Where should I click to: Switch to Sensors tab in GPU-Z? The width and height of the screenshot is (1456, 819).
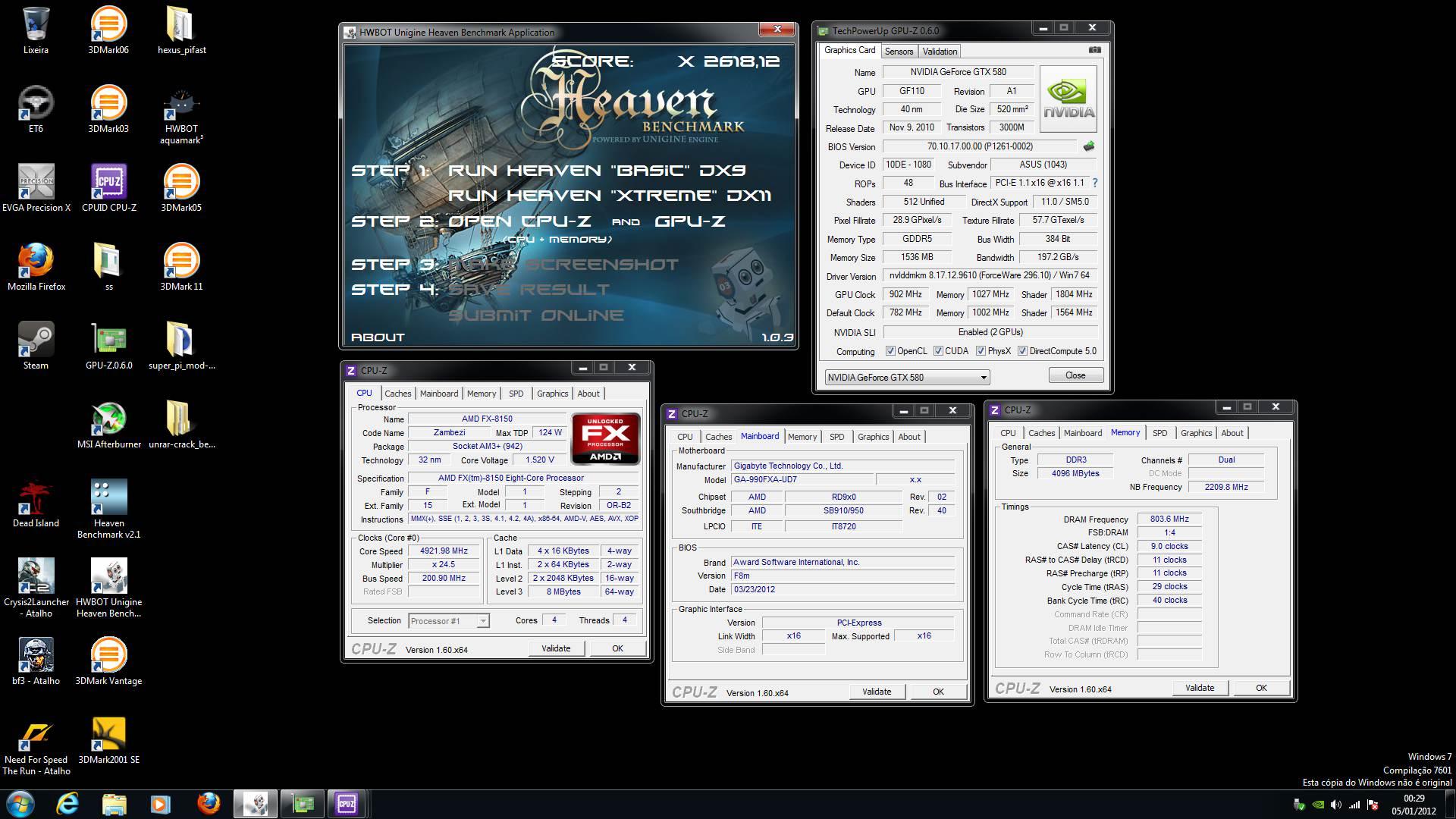coord(899,52)
